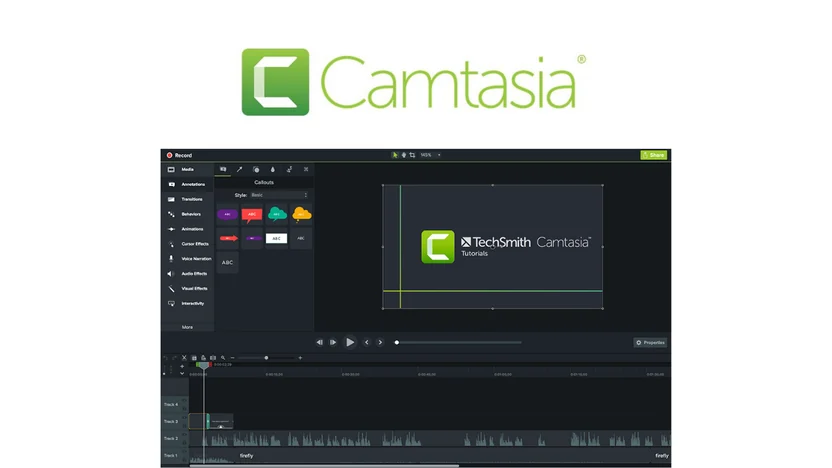Choose the red arrow callout
The height and width of the screenshot is (468, 832).
click(227, 238)
